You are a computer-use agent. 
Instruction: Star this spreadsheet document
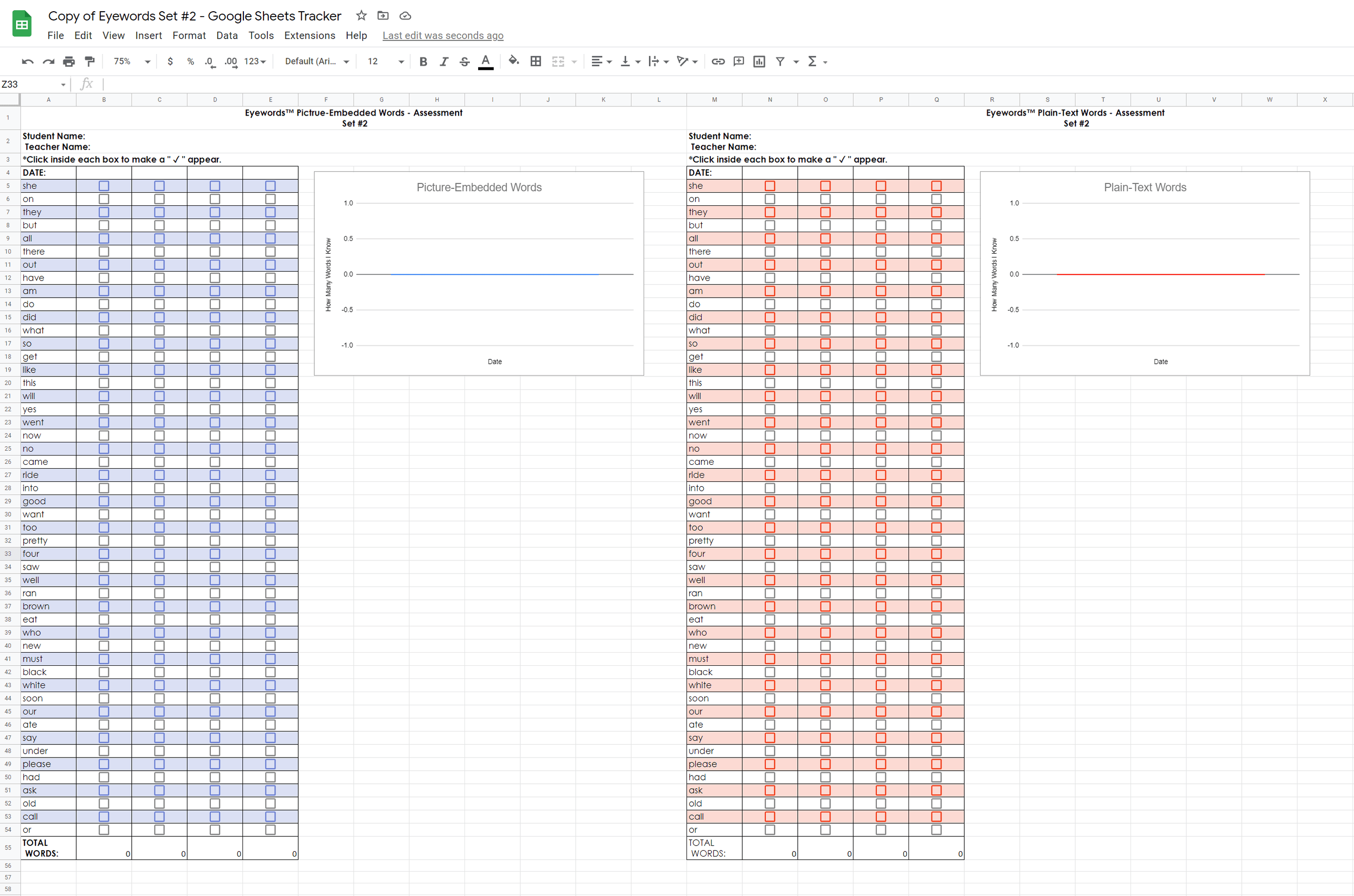click(x=361, y=16)
